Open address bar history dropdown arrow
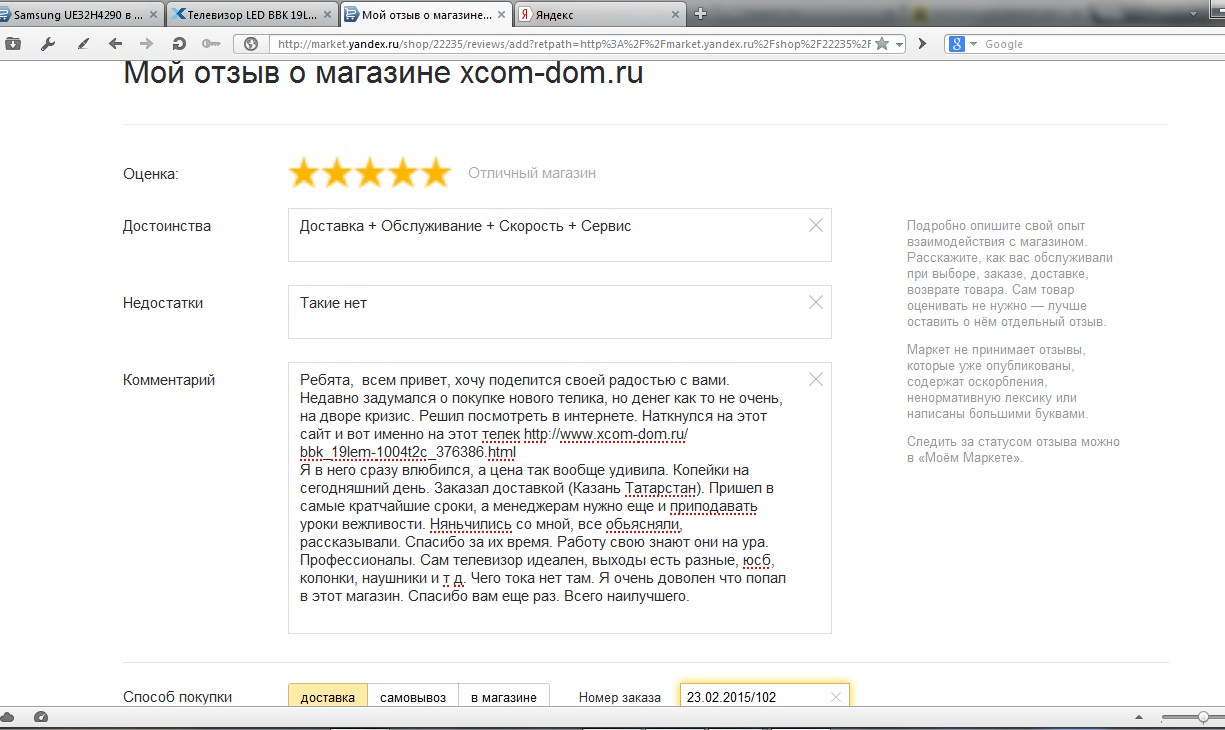The height and width of the screenshot is (730, 1225). tap(899, 44)
